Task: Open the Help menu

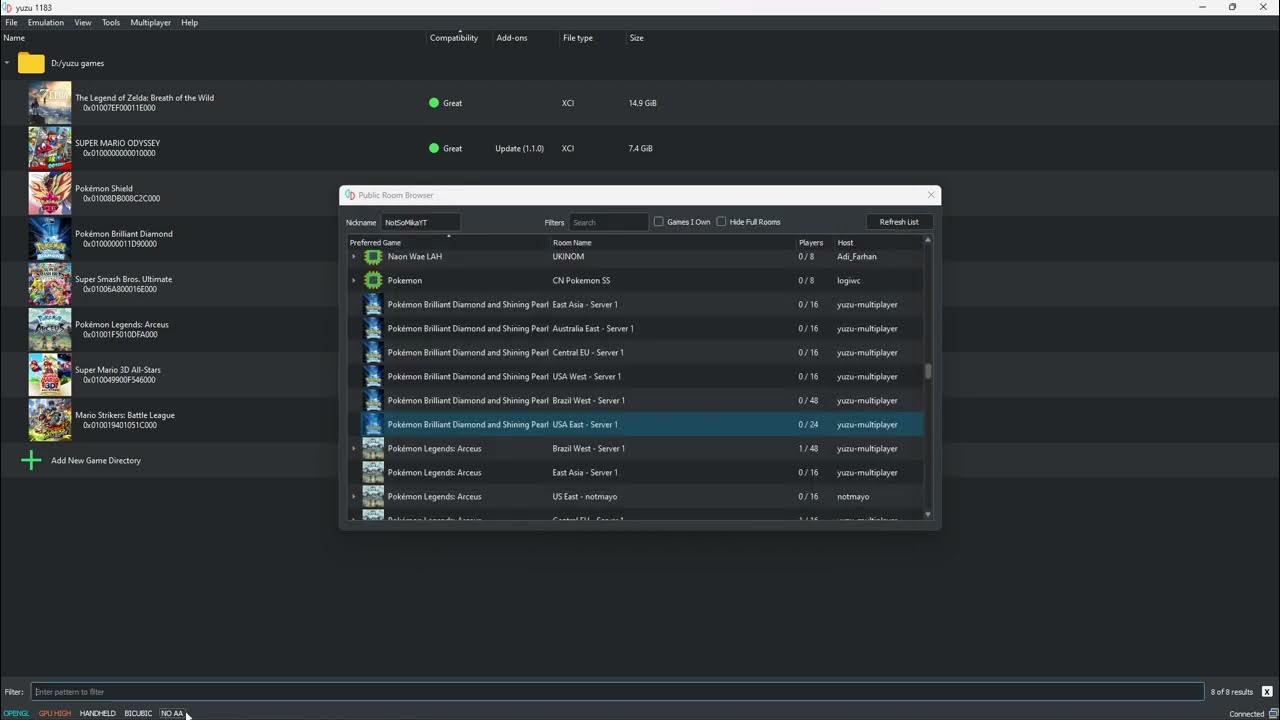Action: pyautogui.click(x=189, y=22)
